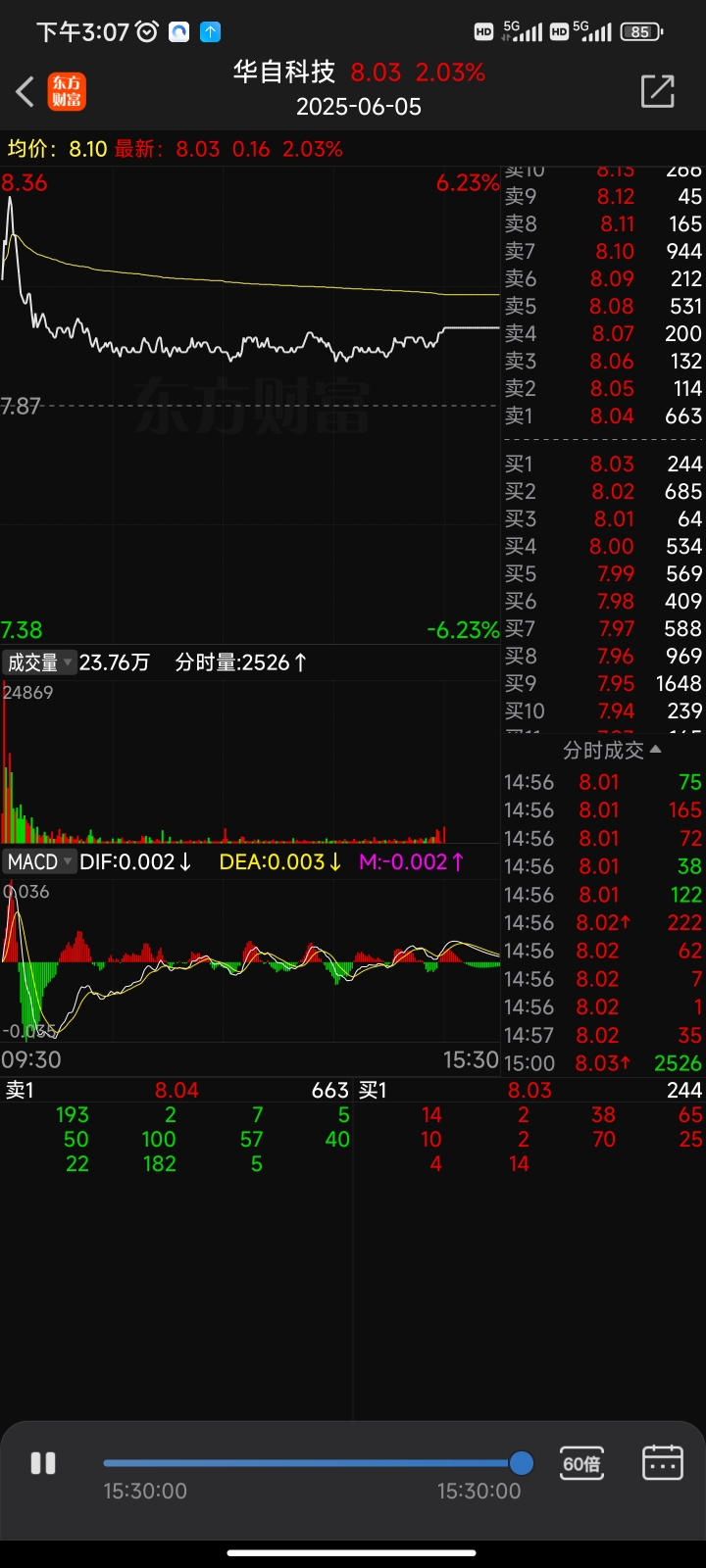The width and height of the screenshot is (706, 1568).
Task: Select the 卖4 row at 8.07
Action: pos(603,333)
